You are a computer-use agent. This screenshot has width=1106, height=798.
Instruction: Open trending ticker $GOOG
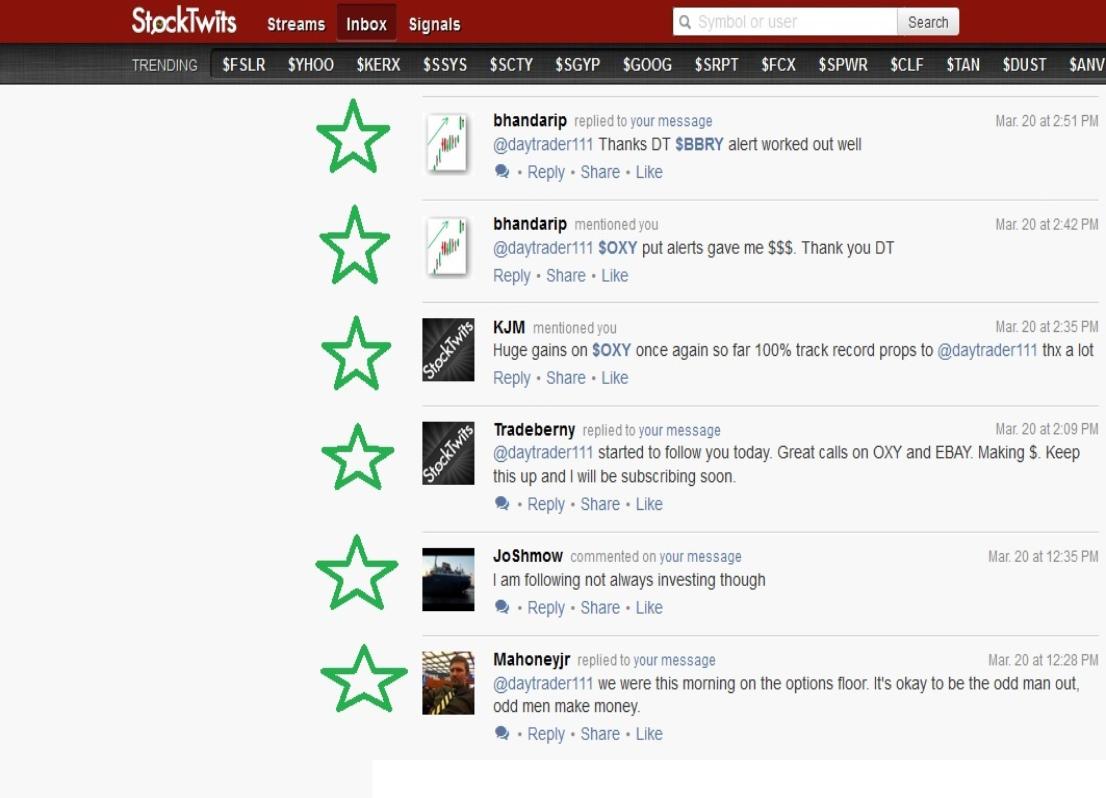click(x=647, y=65)
